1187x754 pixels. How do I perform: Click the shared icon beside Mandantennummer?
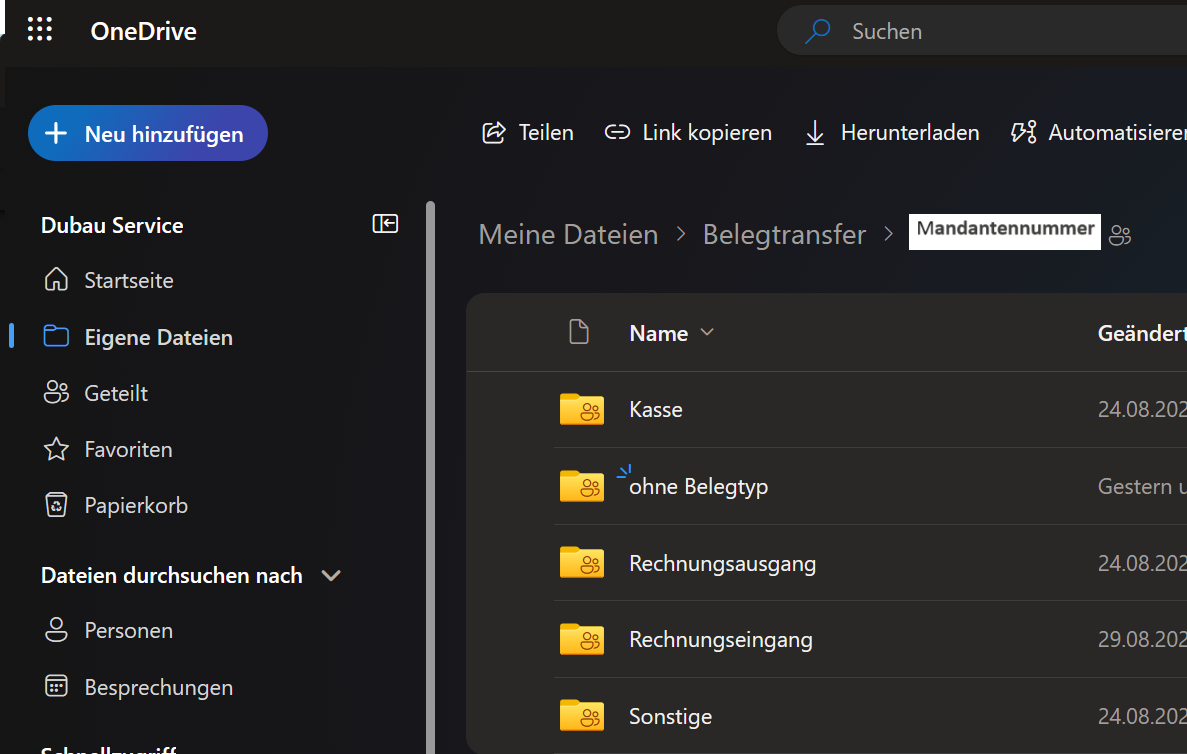pyautogui.click(x=1120, y=236)
